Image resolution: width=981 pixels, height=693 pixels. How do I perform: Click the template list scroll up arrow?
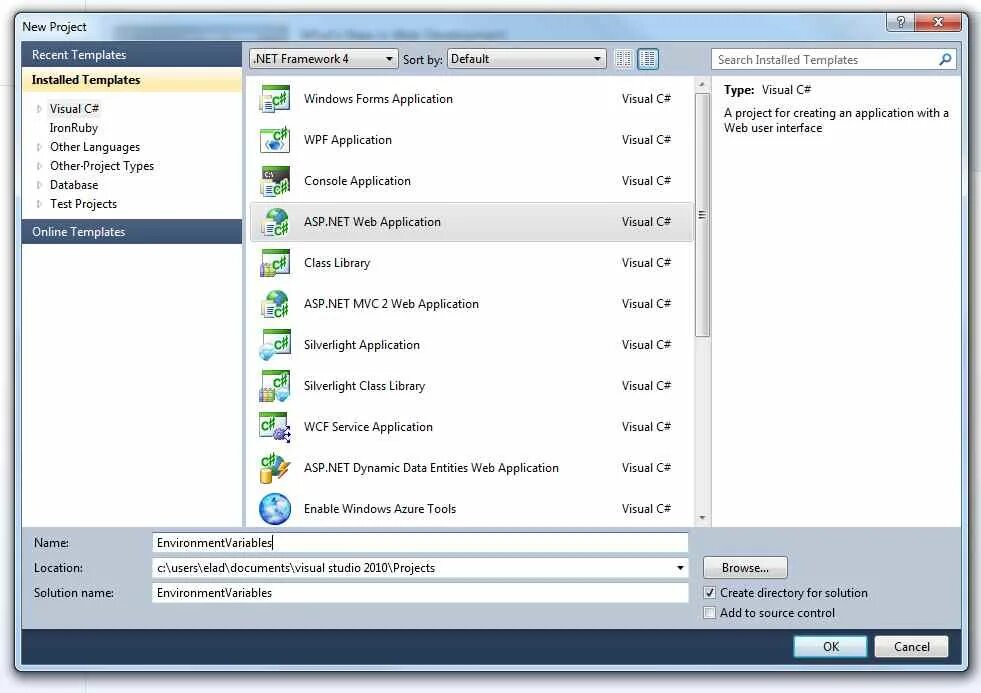(x=702, y=84)
